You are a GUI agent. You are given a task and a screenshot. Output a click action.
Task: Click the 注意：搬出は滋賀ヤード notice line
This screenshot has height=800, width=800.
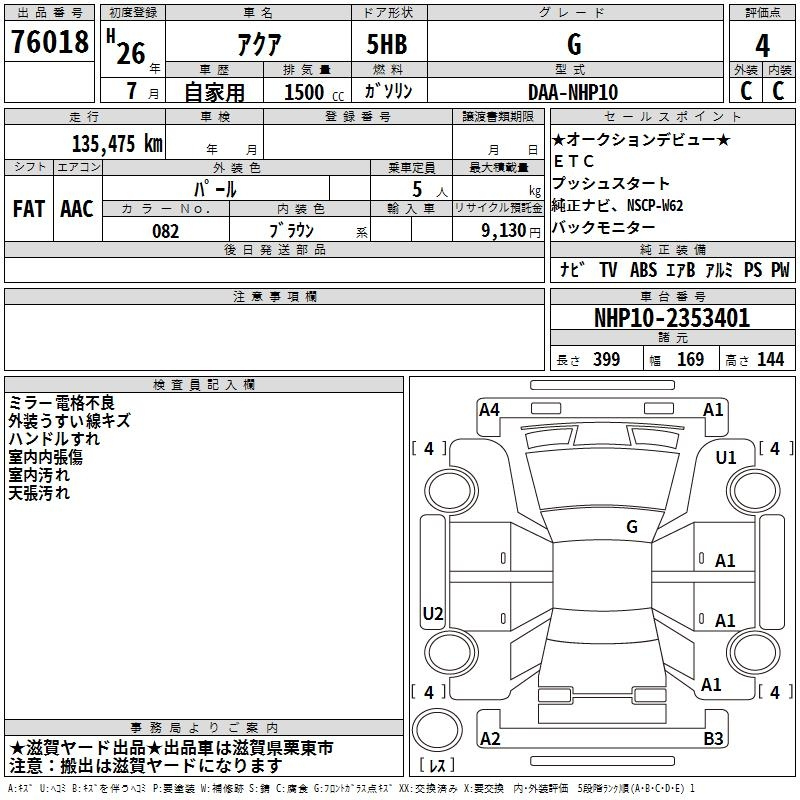146,766
